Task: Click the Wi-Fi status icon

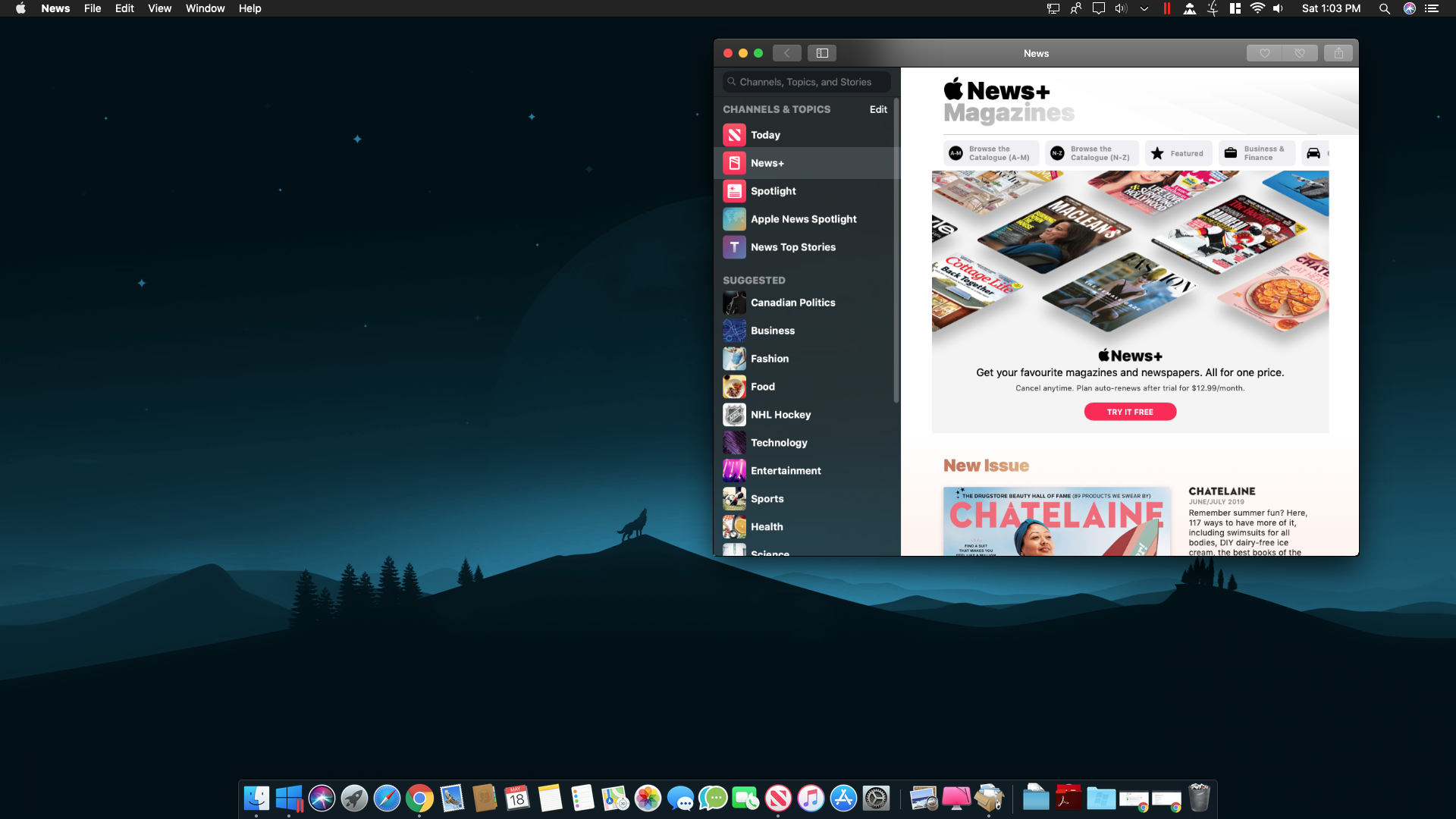Action: pos(1257,8)
